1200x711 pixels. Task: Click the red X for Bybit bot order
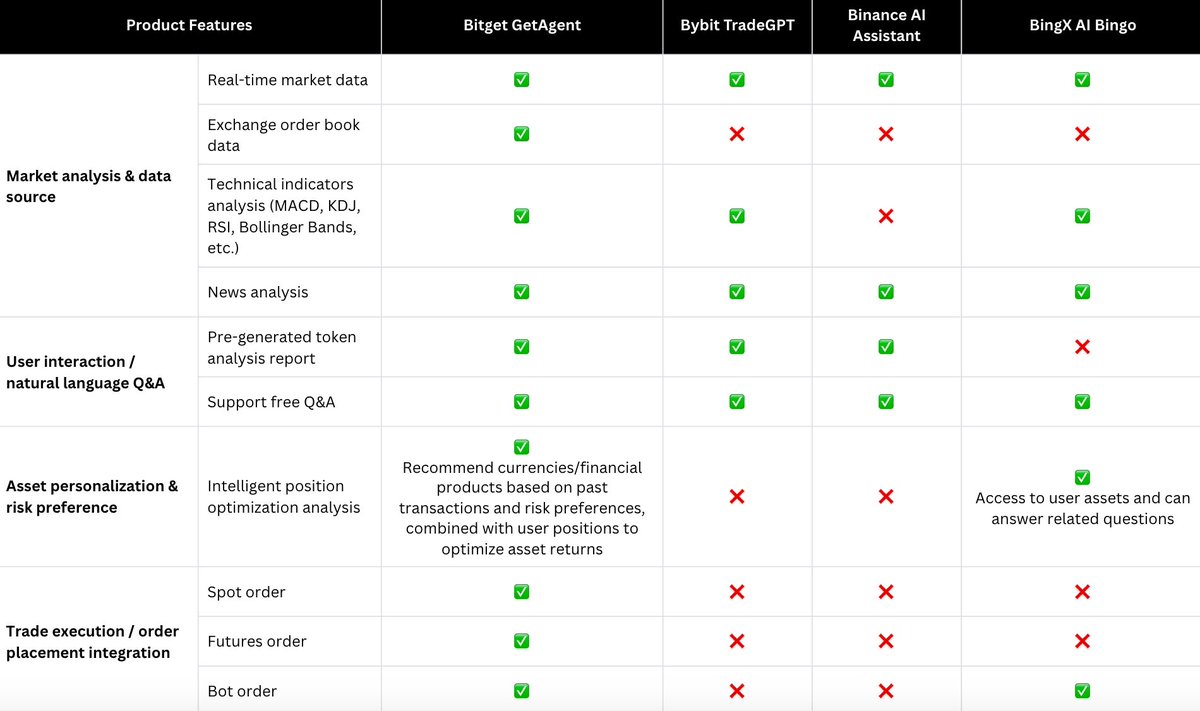pyautogui.click(x=737, y=691)
